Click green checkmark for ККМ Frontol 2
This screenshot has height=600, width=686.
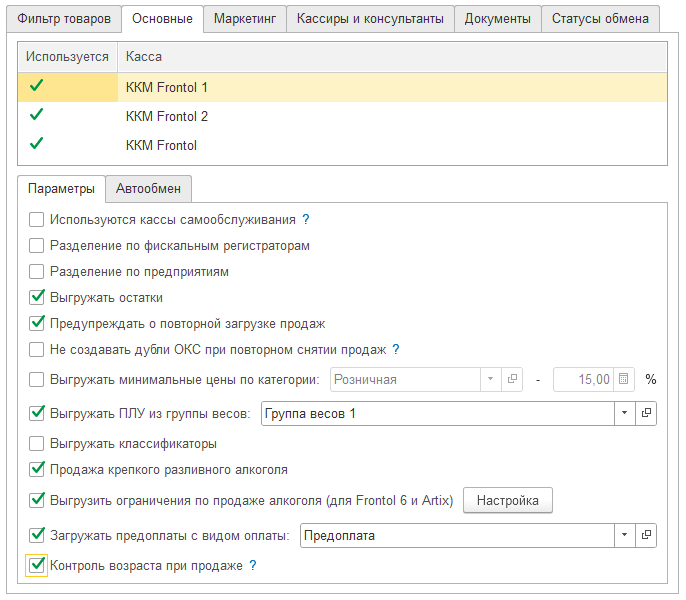pyautogui.click(x=37, y=116)
